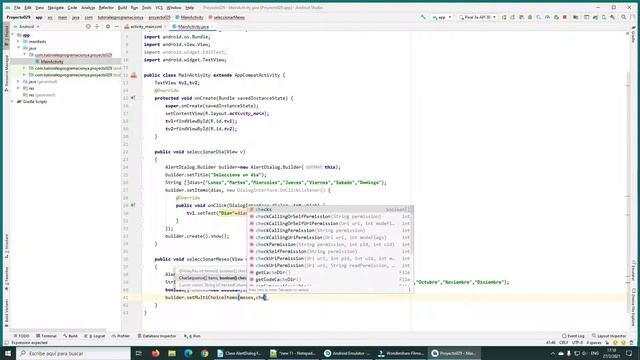Click the Project panel settings gear icon
640x360 pixels.
click(108, 27)
